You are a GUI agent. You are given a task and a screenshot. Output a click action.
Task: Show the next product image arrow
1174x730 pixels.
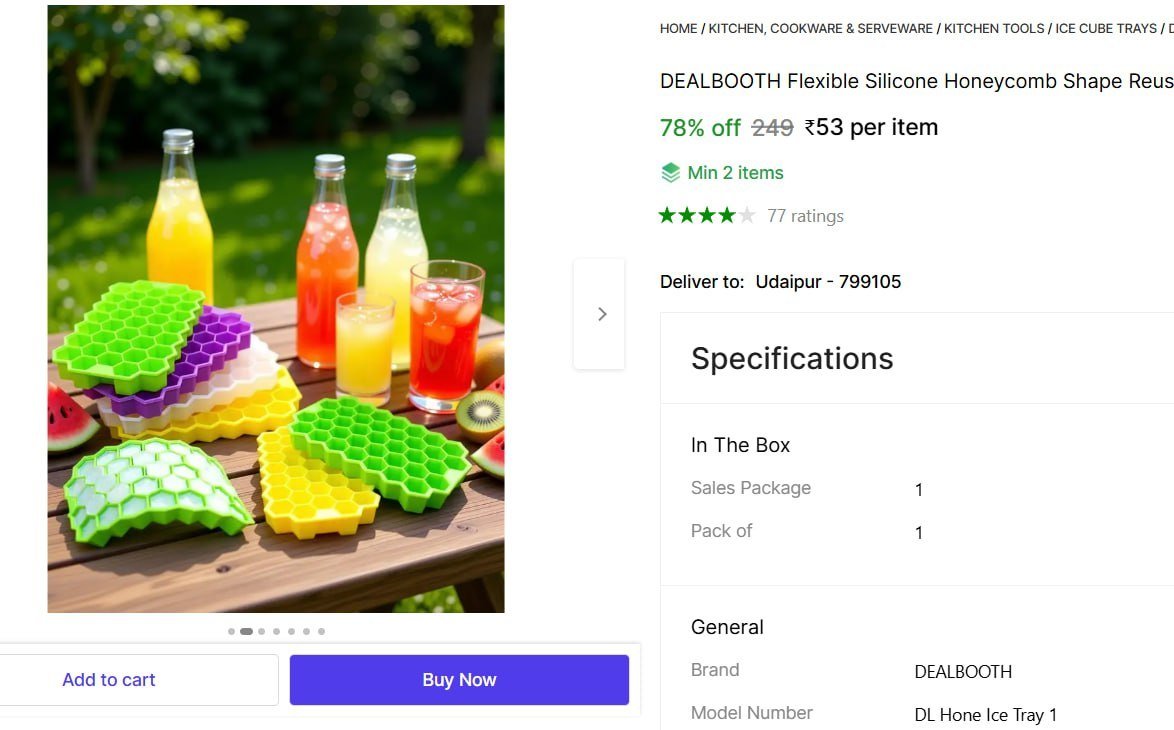(600, 314)
